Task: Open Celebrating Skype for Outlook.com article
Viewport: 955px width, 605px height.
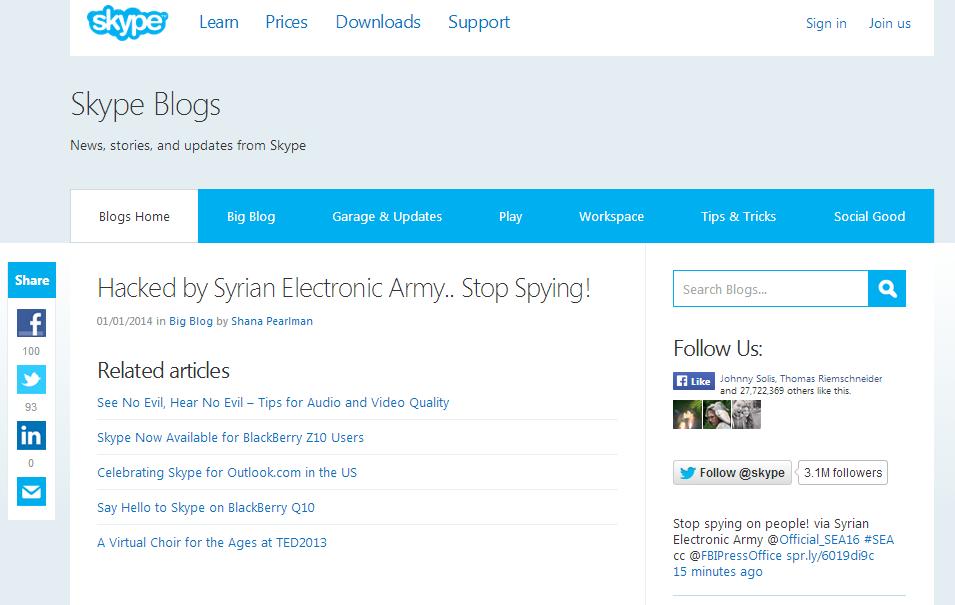Action: pos(227,473)
